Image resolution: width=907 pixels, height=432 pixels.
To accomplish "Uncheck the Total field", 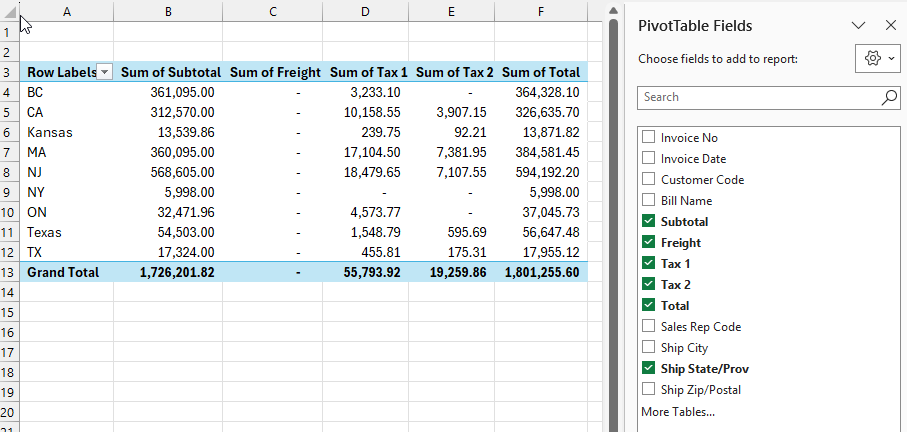I will [x=648, y=305].
